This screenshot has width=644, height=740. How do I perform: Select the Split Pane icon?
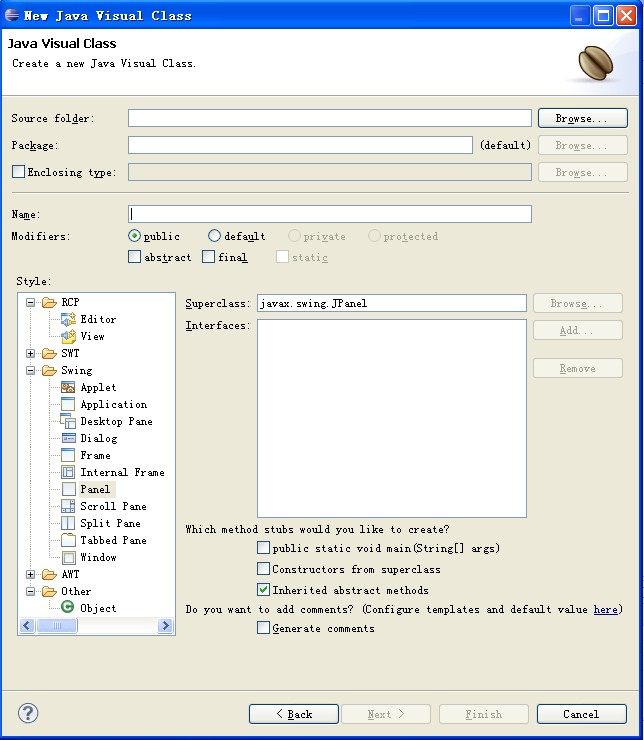[68, 523]
